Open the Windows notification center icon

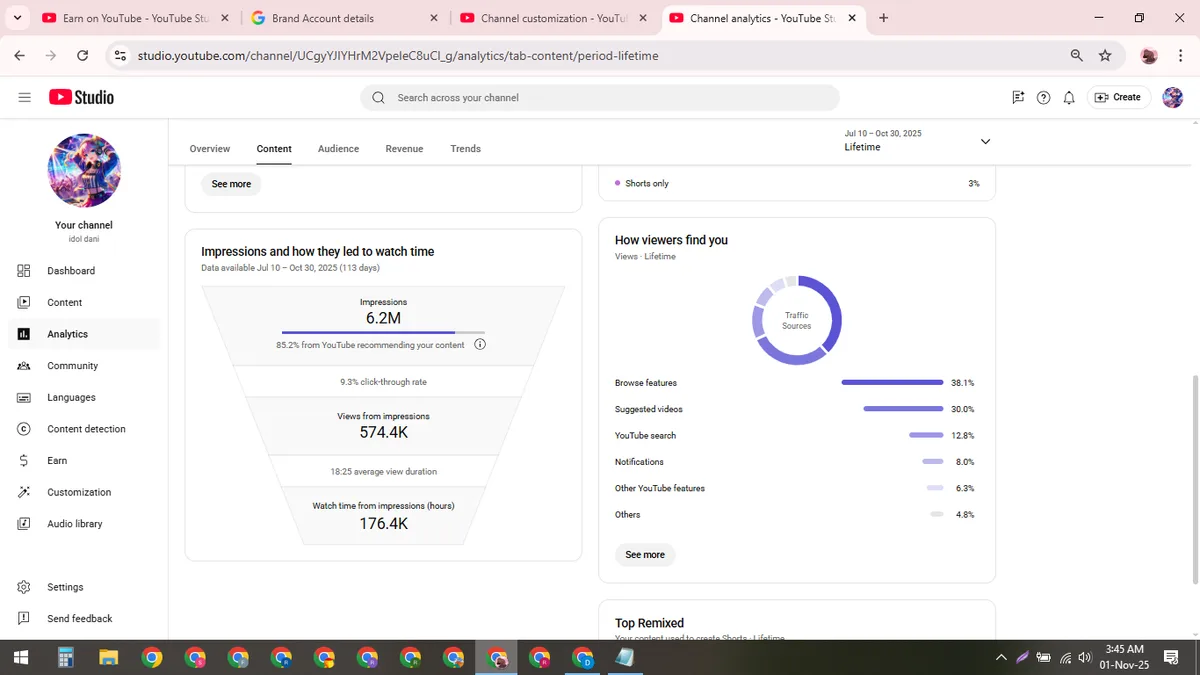[x=1171, y=658]
